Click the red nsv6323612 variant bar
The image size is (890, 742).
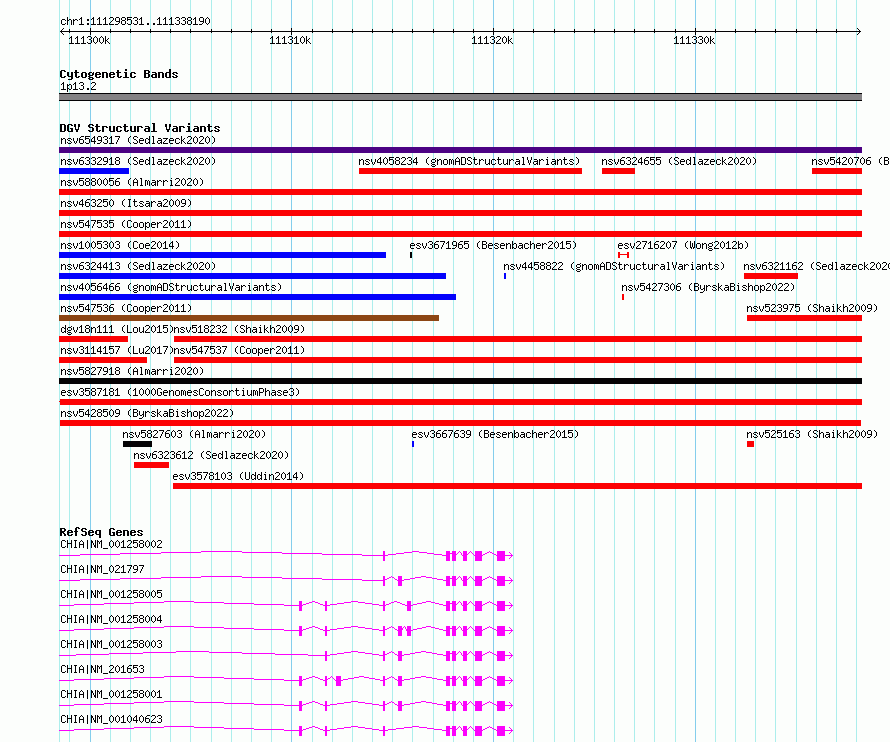(x=152, y=465)
